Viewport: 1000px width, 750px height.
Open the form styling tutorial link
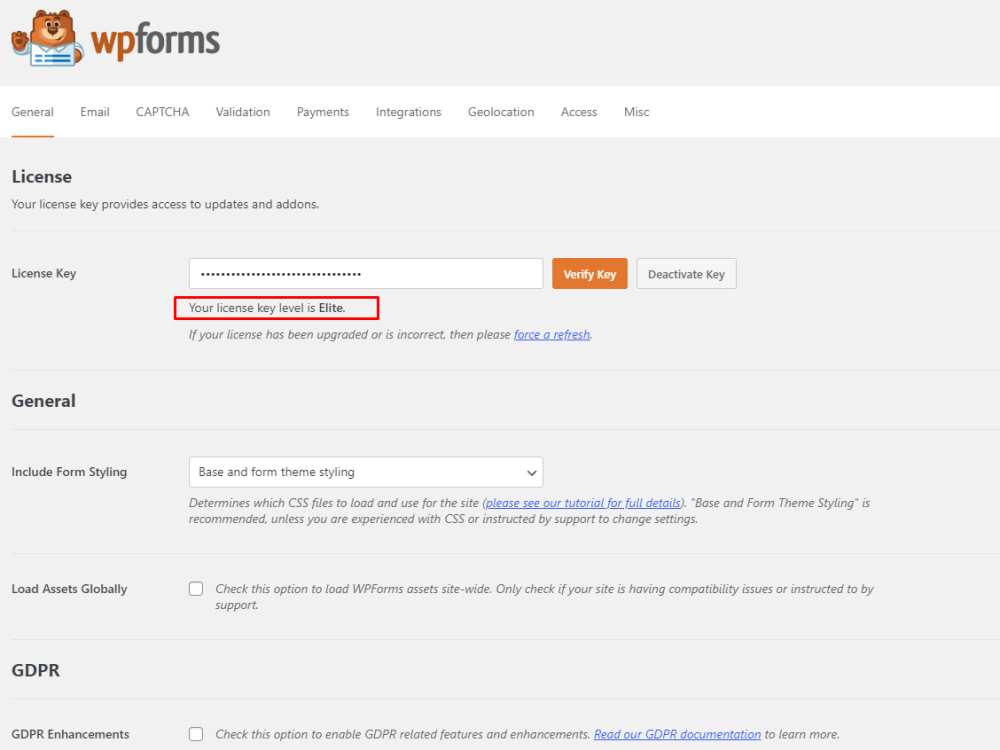point(583,502)
